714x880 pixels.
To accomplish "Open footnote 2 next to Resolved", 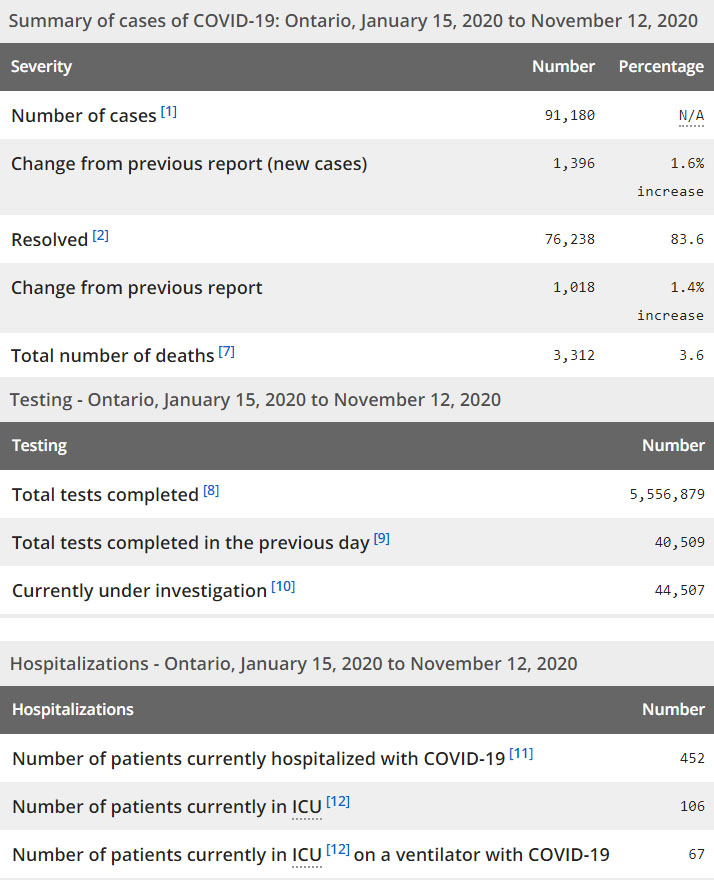I will pyautogui.click(x=101, y=236).
